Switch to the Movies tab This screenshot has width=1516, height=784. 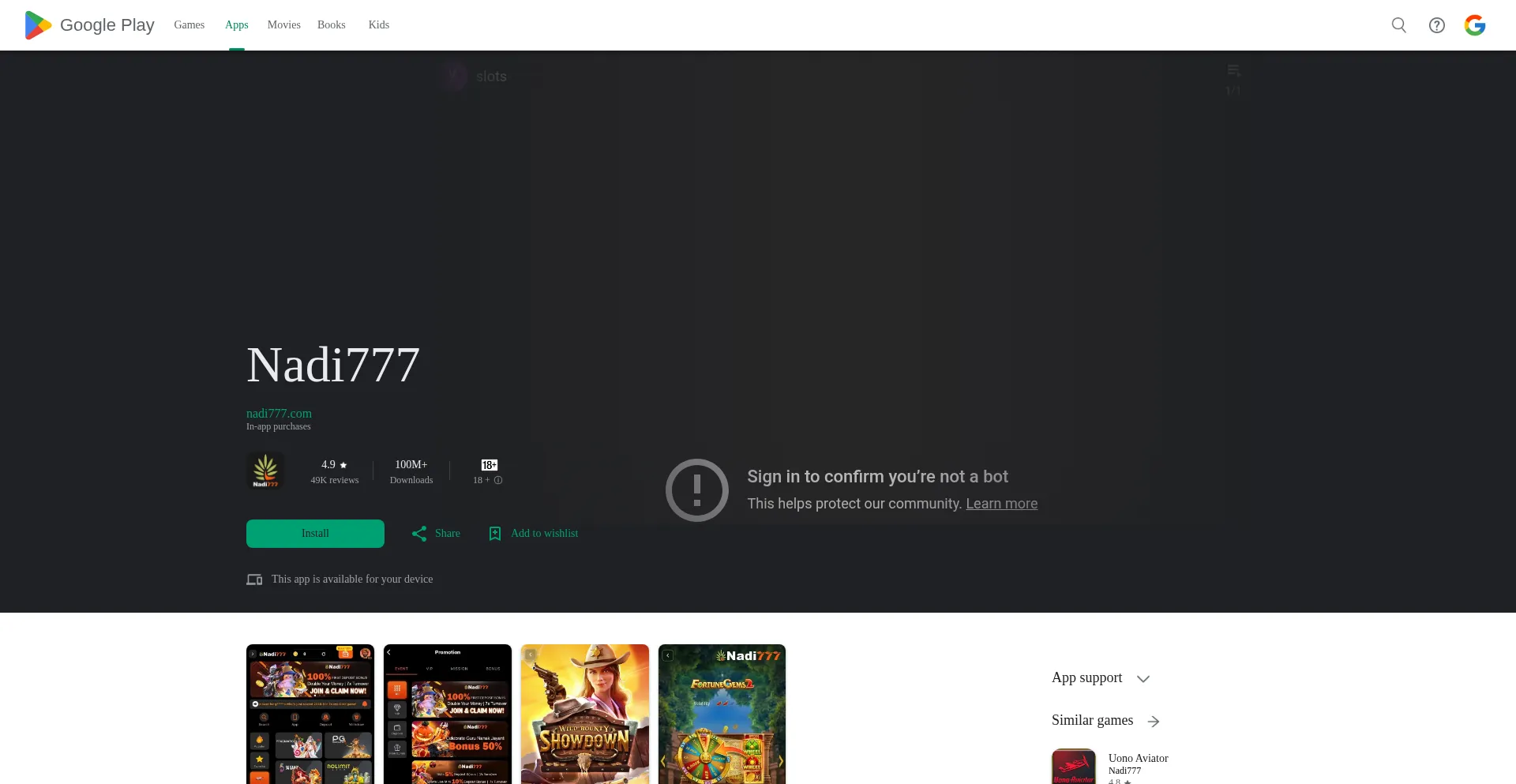[x=283, y=25]
